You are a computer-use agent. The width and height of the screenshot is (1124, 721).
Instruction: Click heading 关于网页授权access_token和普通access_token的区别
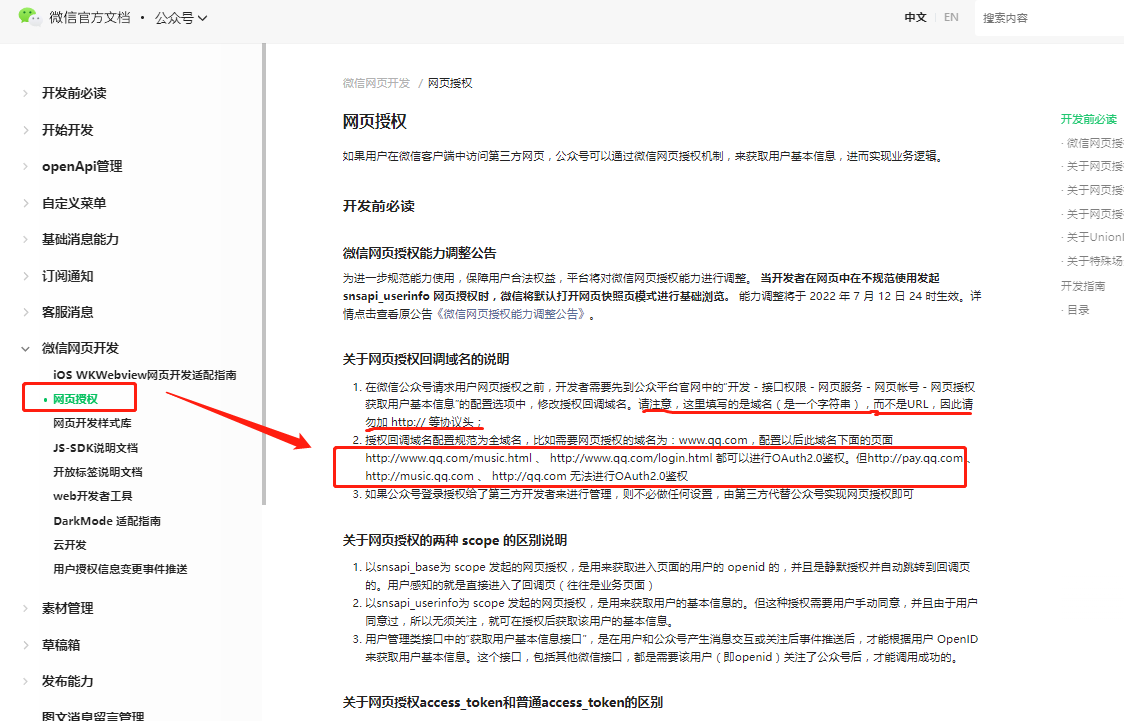tap(503, 702)
